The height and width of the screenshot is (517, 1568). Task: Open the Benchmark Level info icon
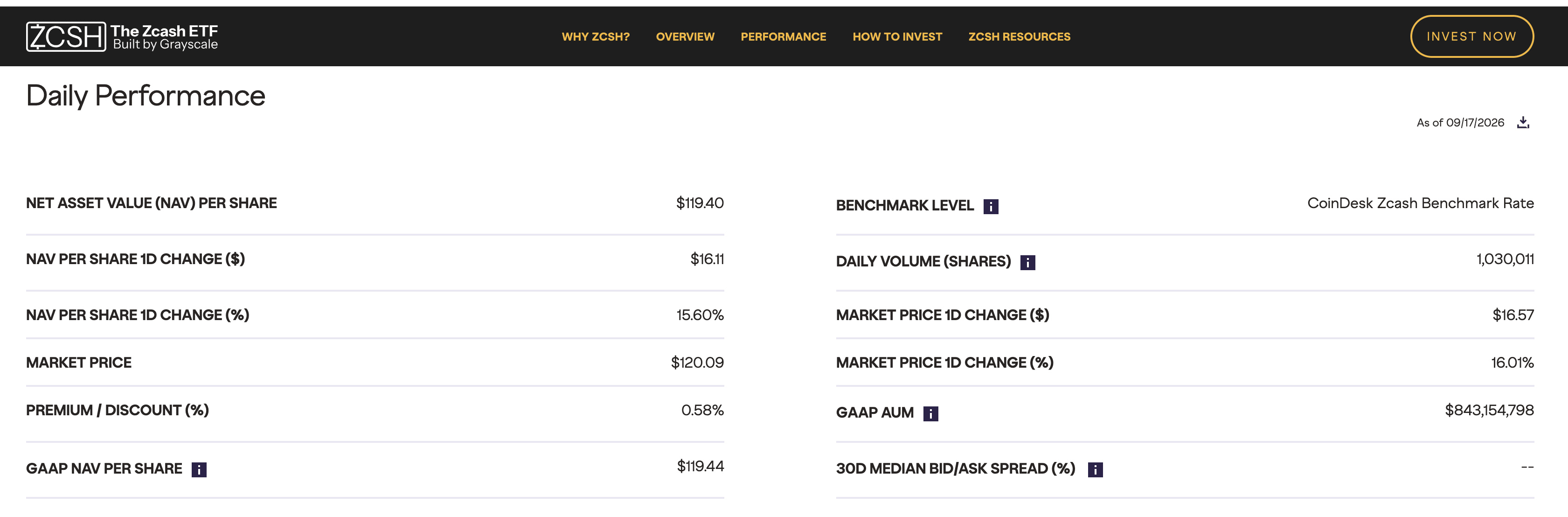point(991,206)
